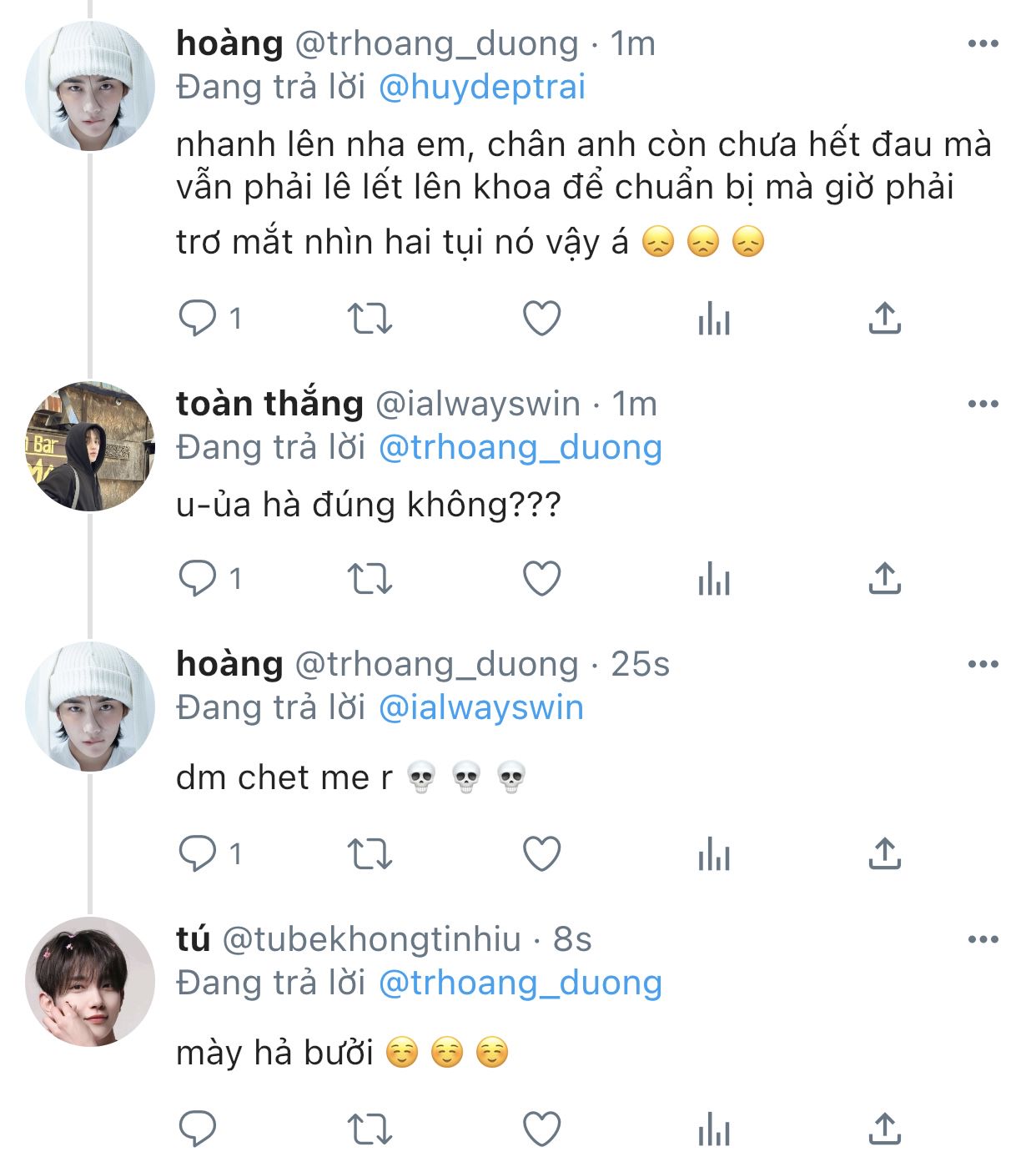Open toàn thắng's profile picture

click(x=90, y=446)
